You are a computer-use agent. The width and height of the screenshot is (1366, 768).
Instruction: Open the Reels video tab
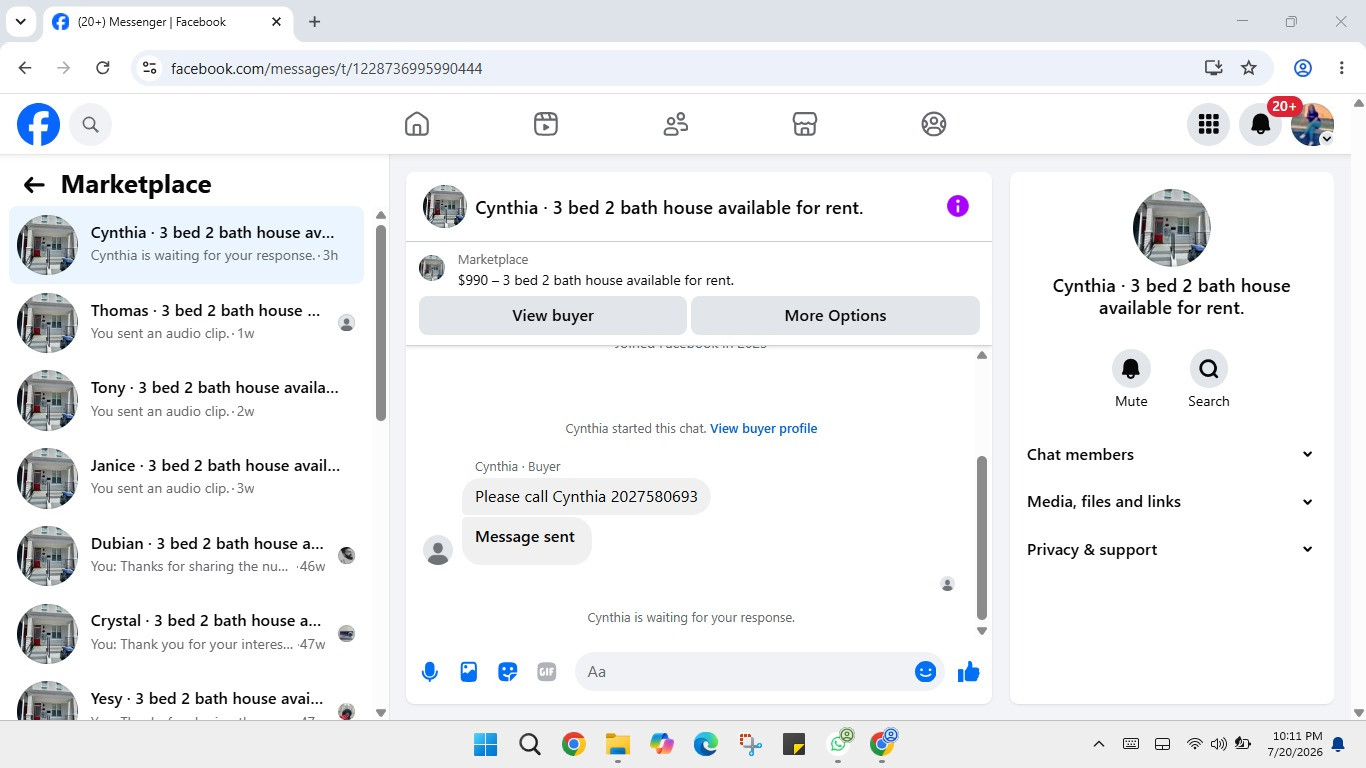coord(546,124)
